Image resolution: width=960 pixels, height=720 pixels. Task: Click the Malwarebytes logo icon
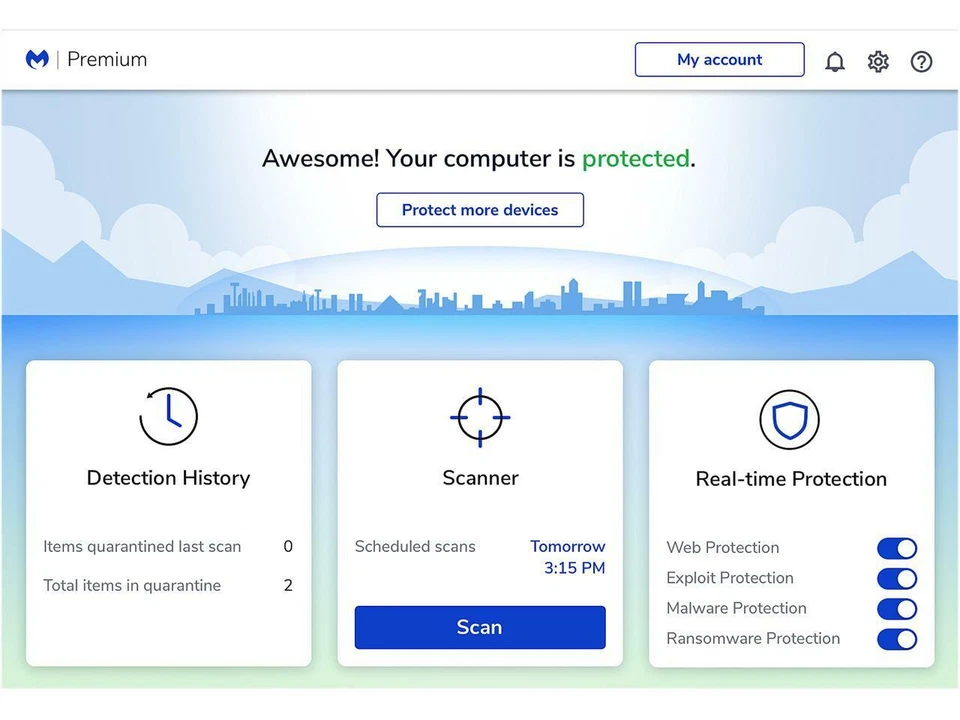(x=36, y=59)
